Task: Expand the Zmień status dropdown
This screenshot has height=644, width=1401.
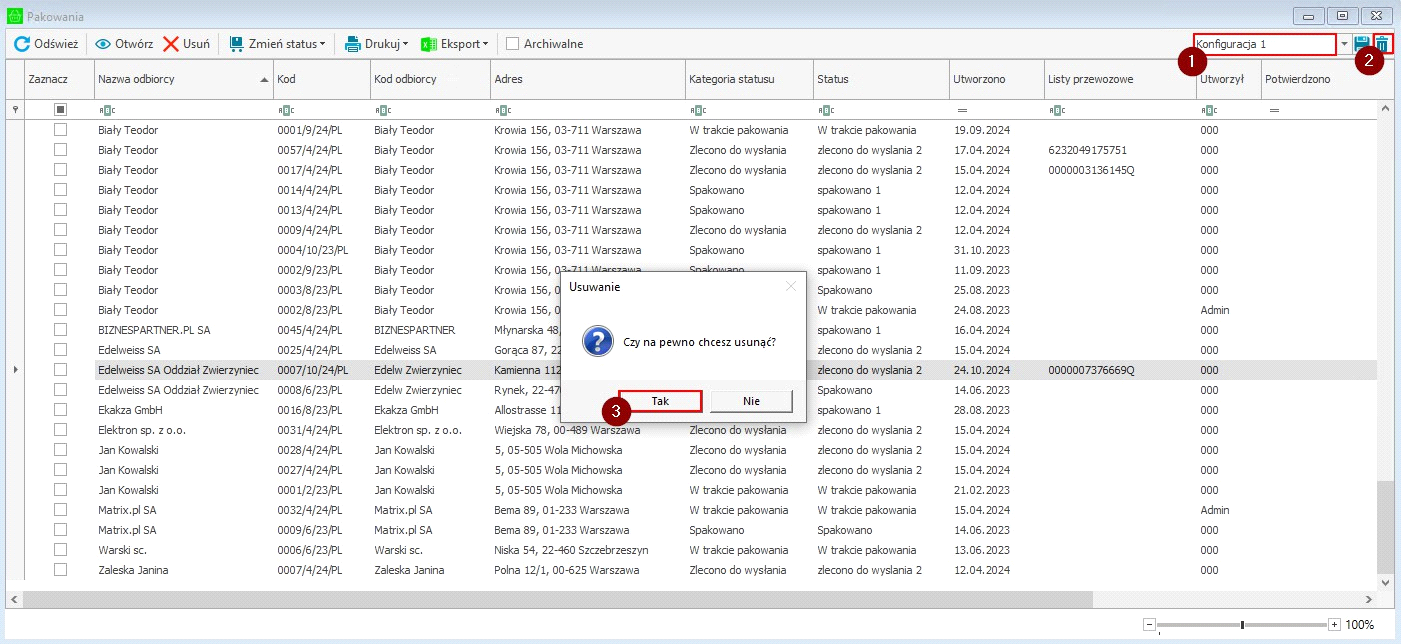Action: tap(277, 44)
